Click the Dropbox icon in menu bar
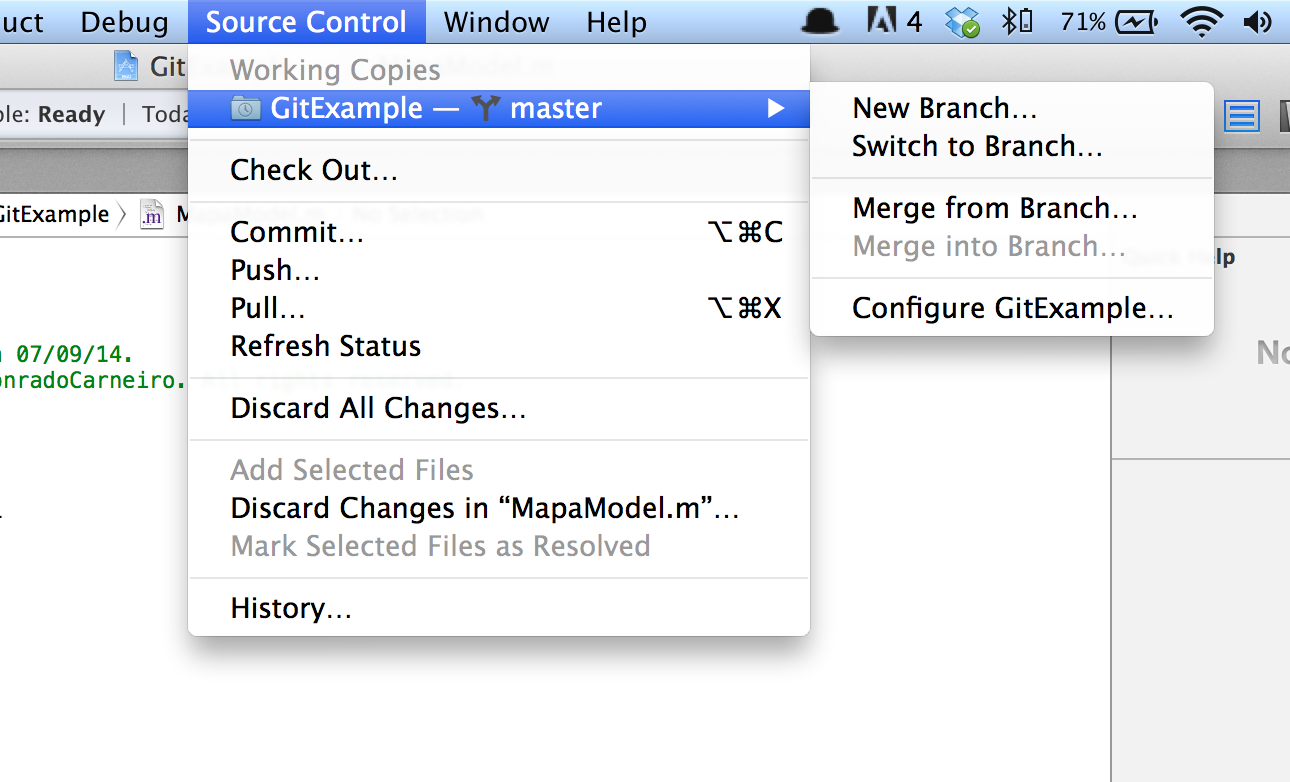This screenshot has width=1290, height=782. point(965,22)
